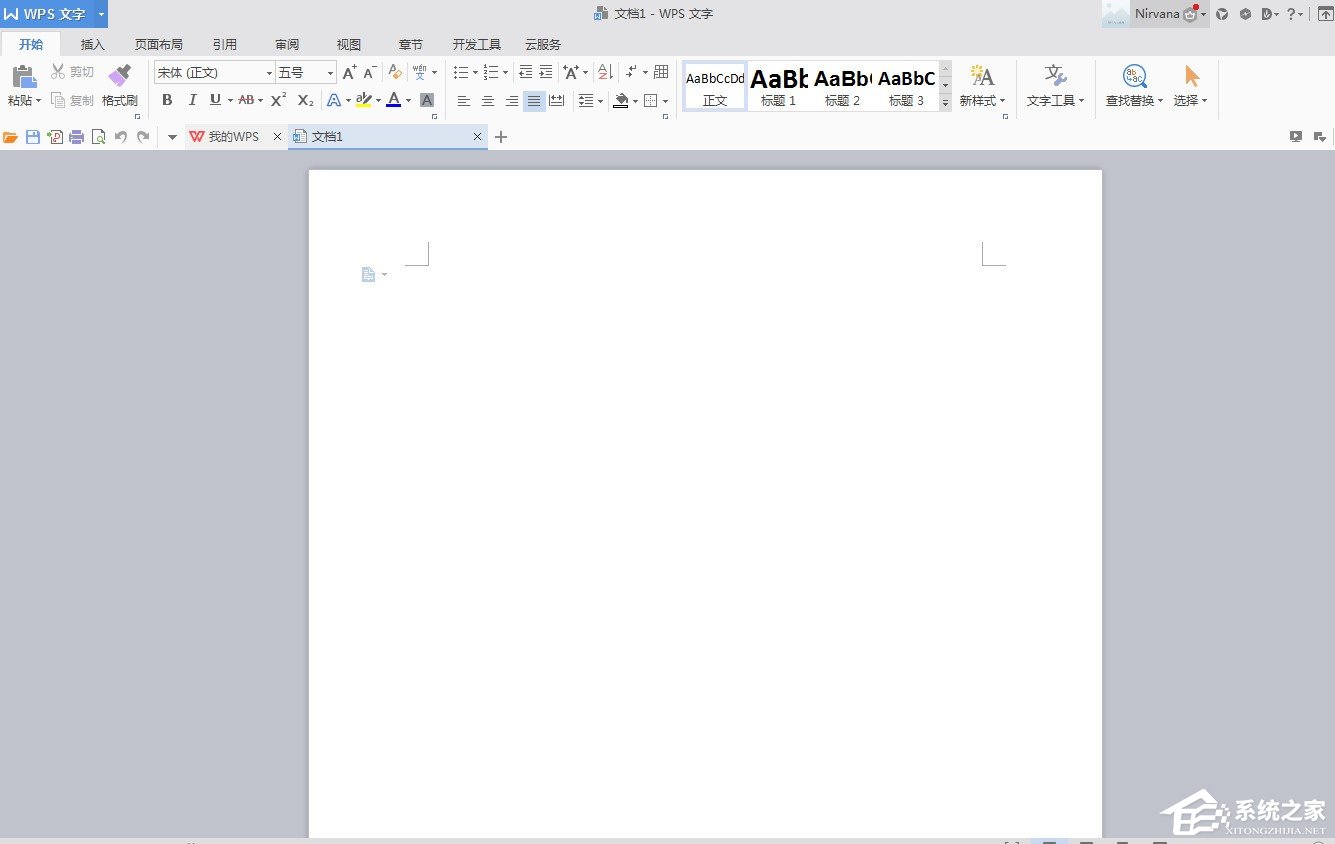This screenshot has width=1335, height=844.
Task: Open the Find and Replace (查找替换) tool
Action: 1134,85
